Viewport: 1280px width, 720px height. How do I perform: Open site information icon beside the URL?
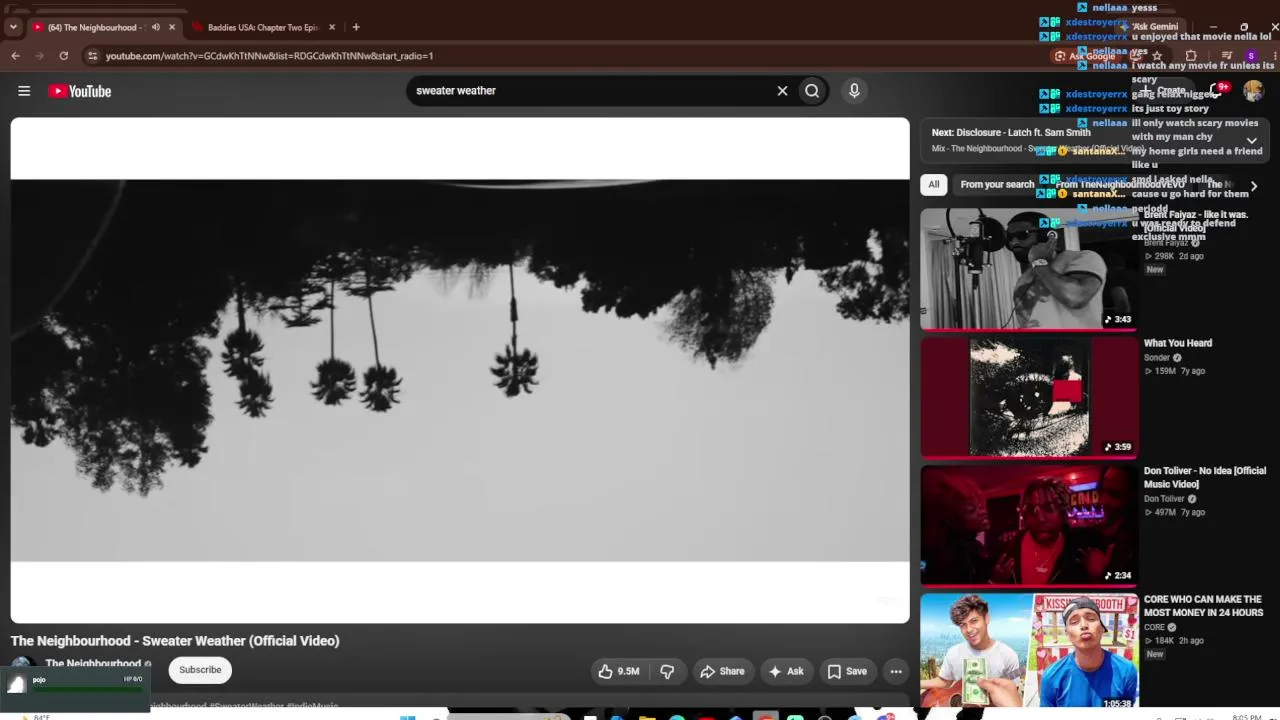pos(92,56)
